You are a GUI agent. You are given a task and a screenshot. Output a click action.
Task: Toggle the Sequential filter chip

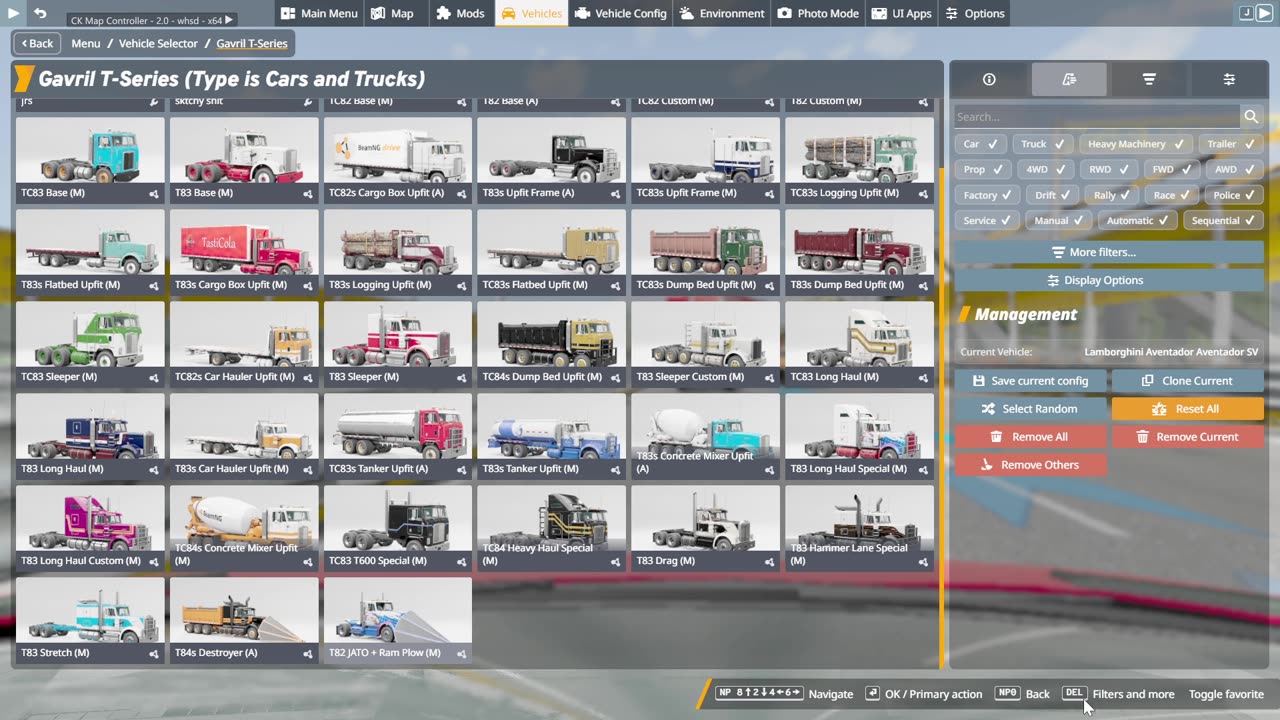(1223, 221)
